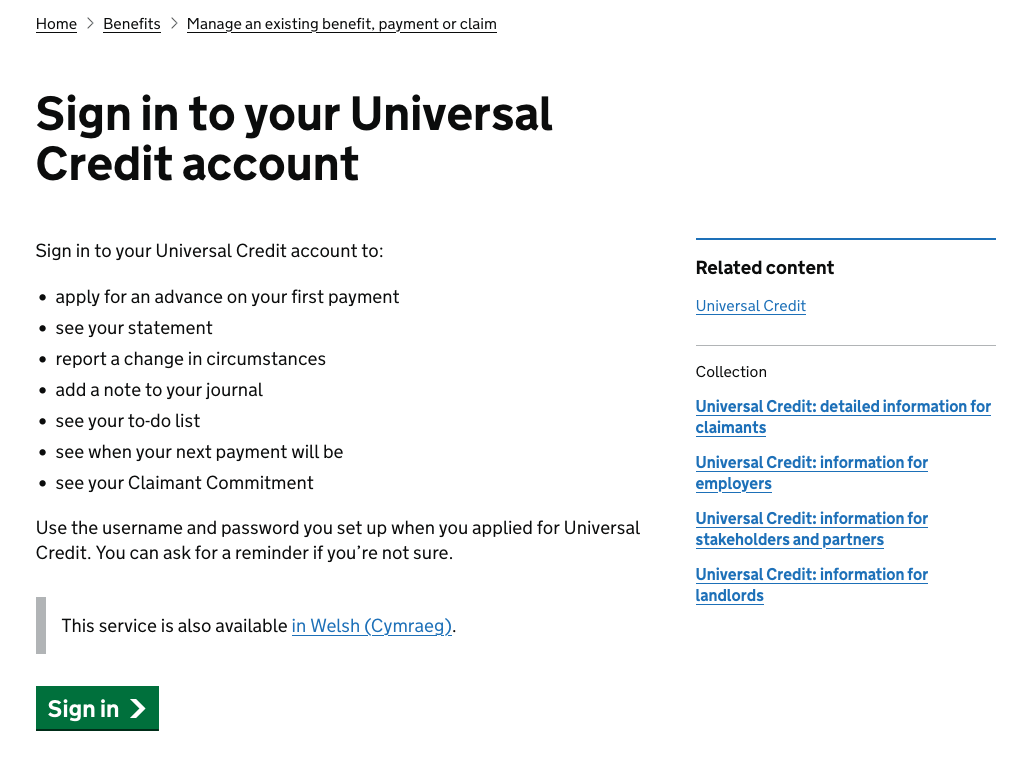1032x763 pixels.
Task: Open Universal Credit: information for employers
Action: pos(811,472)
